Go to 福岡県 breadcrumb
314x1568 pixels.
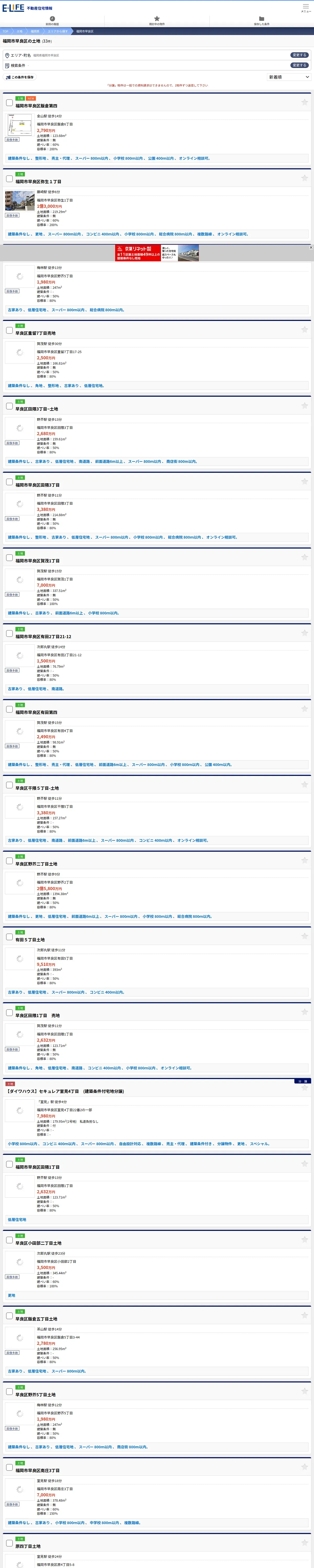35,31
